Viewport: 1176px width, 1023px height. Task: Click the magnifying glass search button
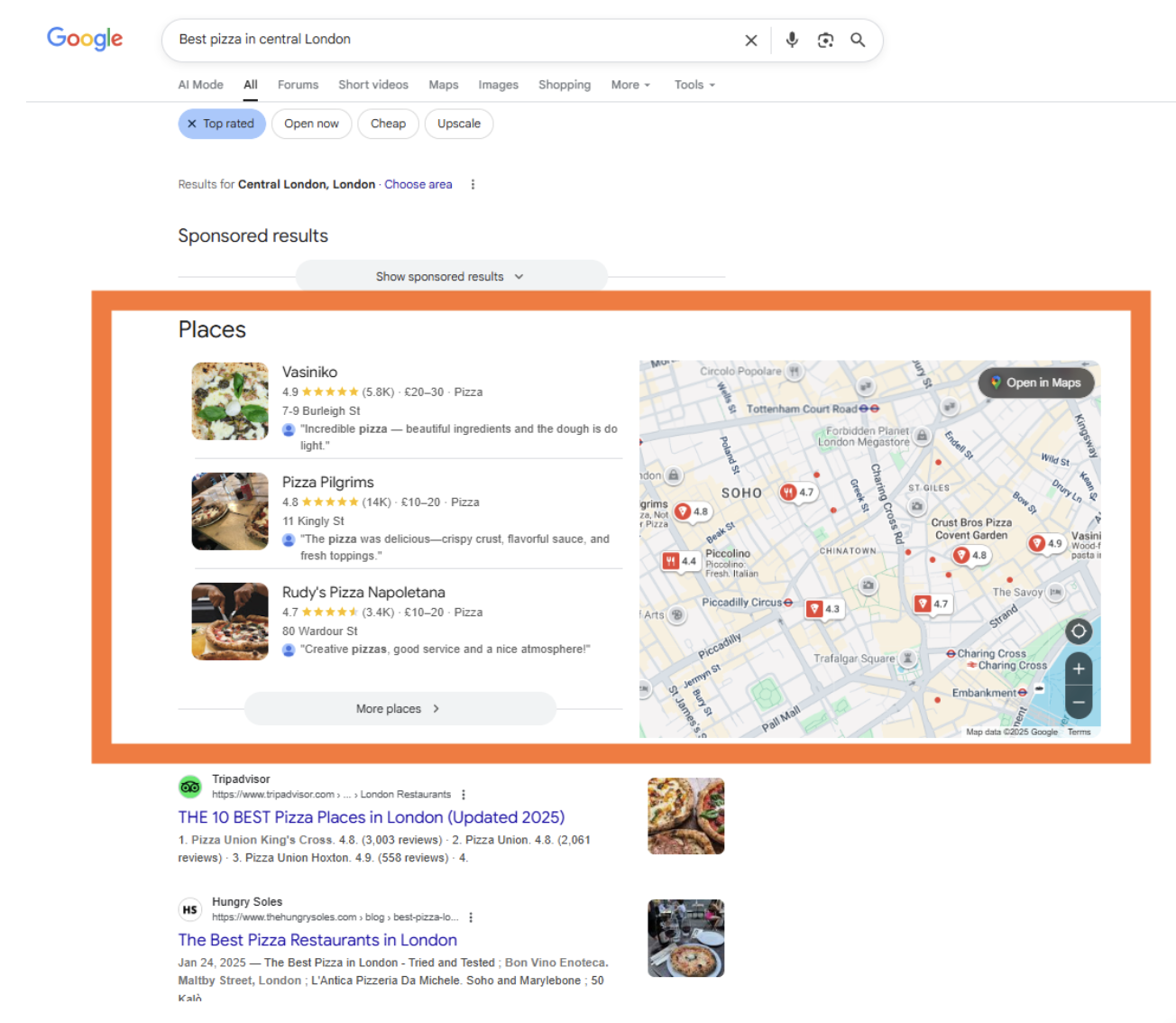[858, 41]
